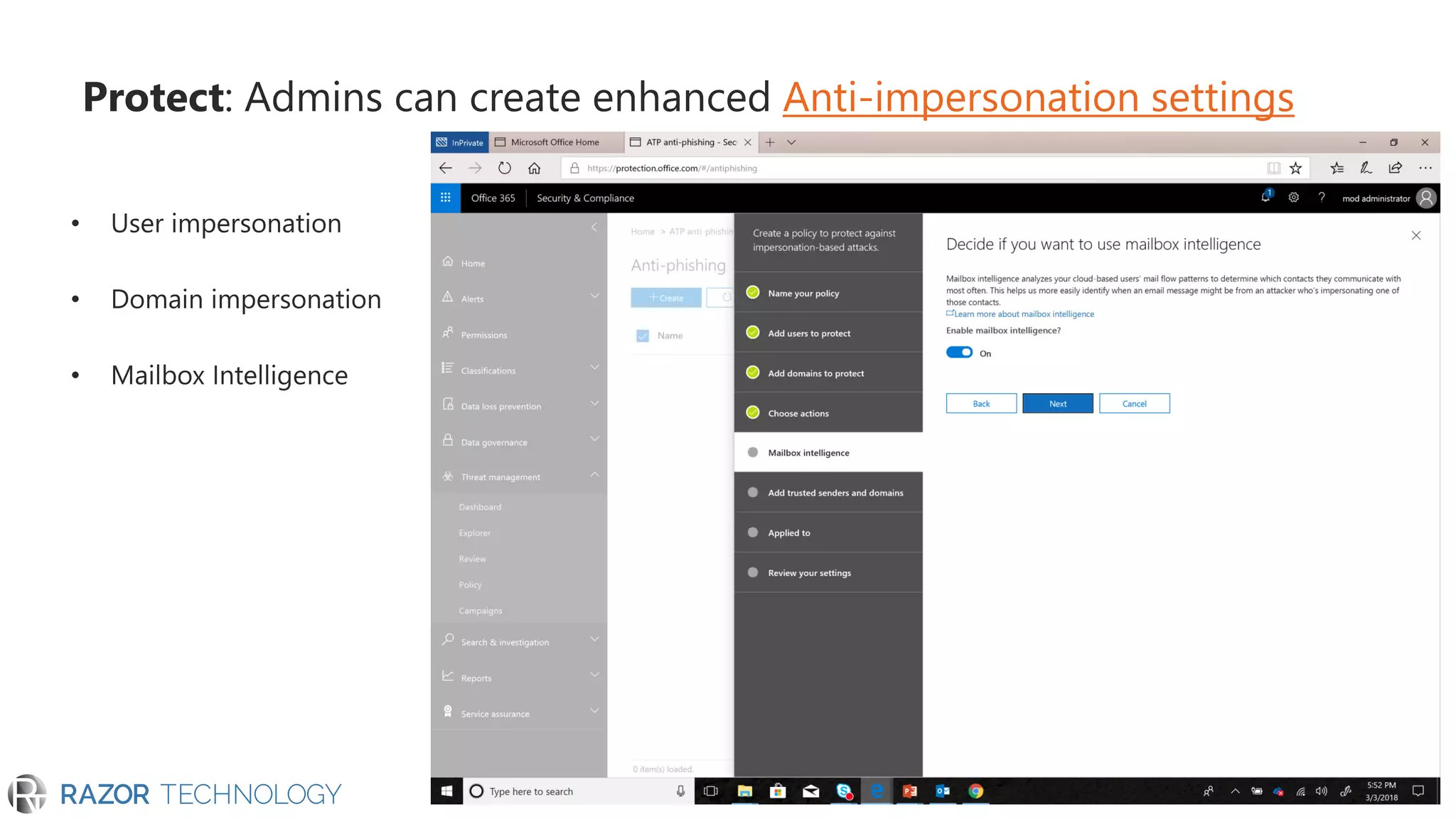Toggle the Name column select-all checkbox
This screenshot has height=819, width=1456.
pyautogui.click(x=643, y=336)
